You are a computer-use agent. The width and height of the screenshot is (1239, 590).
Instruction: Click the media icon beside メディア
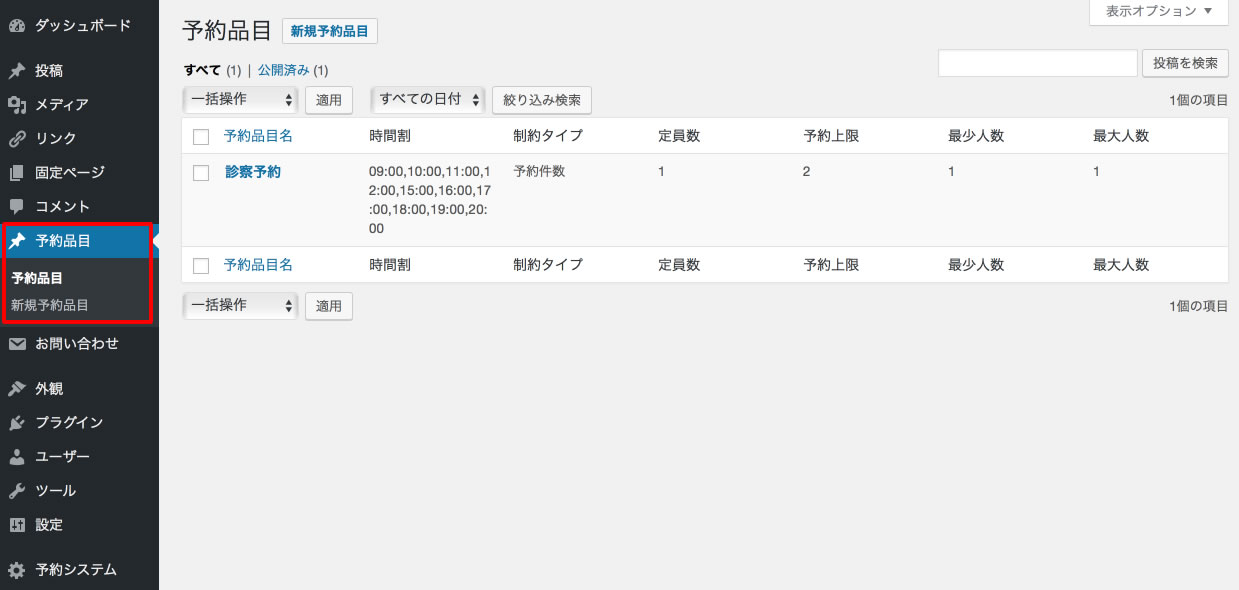point(17,105)
